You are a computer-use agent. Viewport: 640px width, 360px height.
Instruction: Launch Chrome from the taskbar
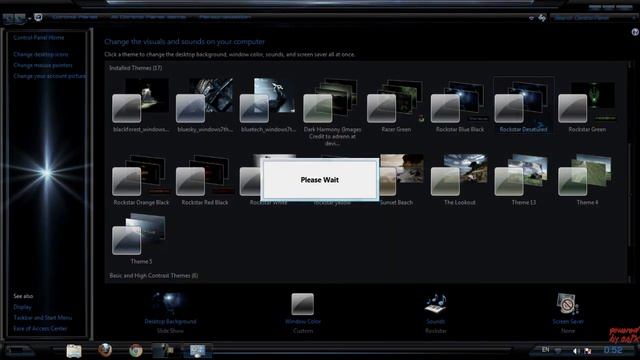tap(136, 350)
